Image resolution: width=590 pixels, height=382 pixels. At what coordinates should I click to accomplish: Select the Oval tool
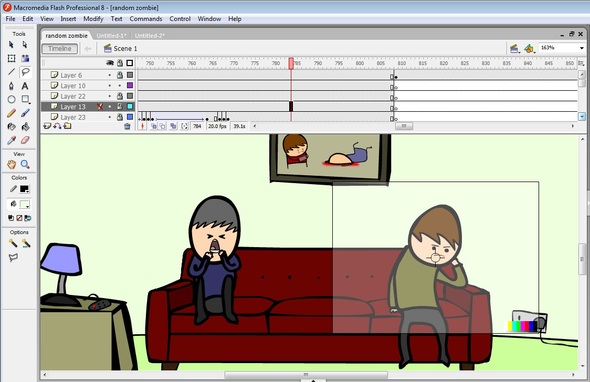coord(11,99)
